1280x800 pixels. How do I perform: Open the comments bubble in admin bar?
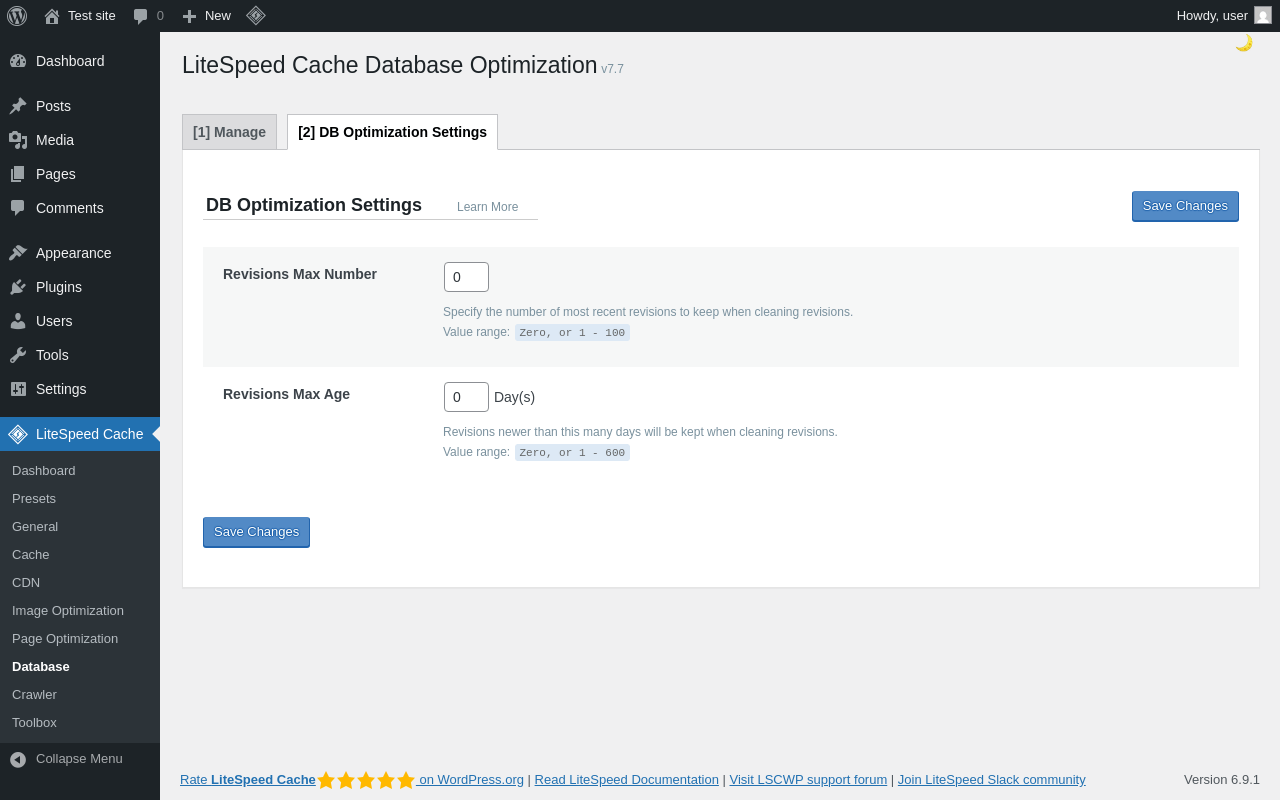[141, 16]
